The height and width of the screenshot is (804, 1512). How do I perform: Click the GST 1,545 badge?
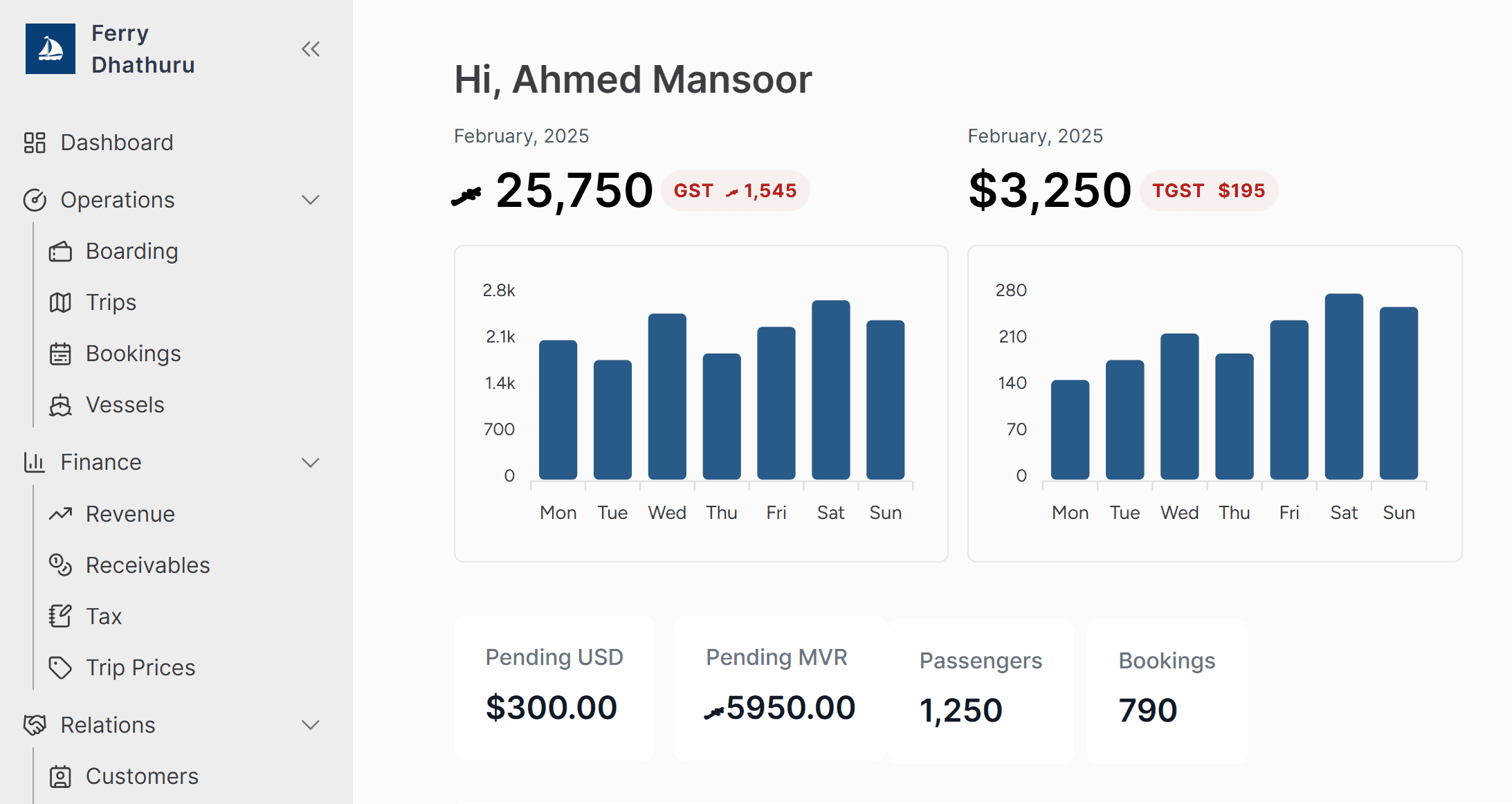click(735, 191)
